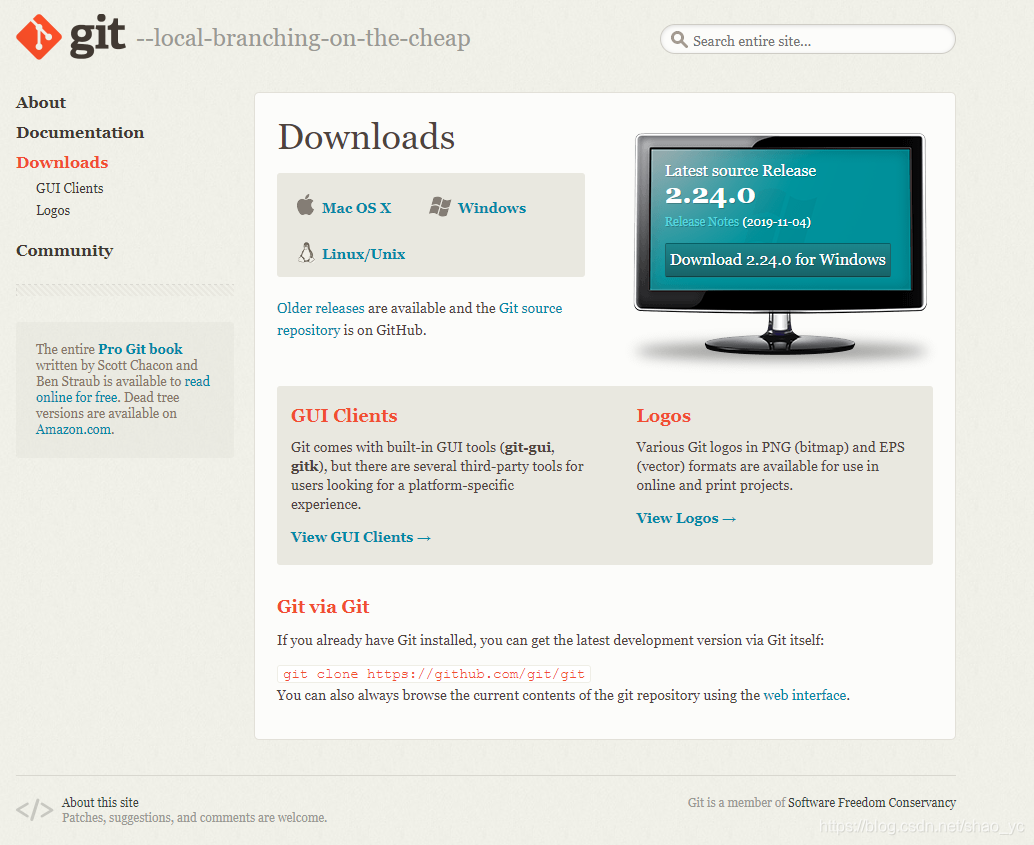Focus the Search entire site field
Screen dimensions: 1034x845
[x=807, y=40]
